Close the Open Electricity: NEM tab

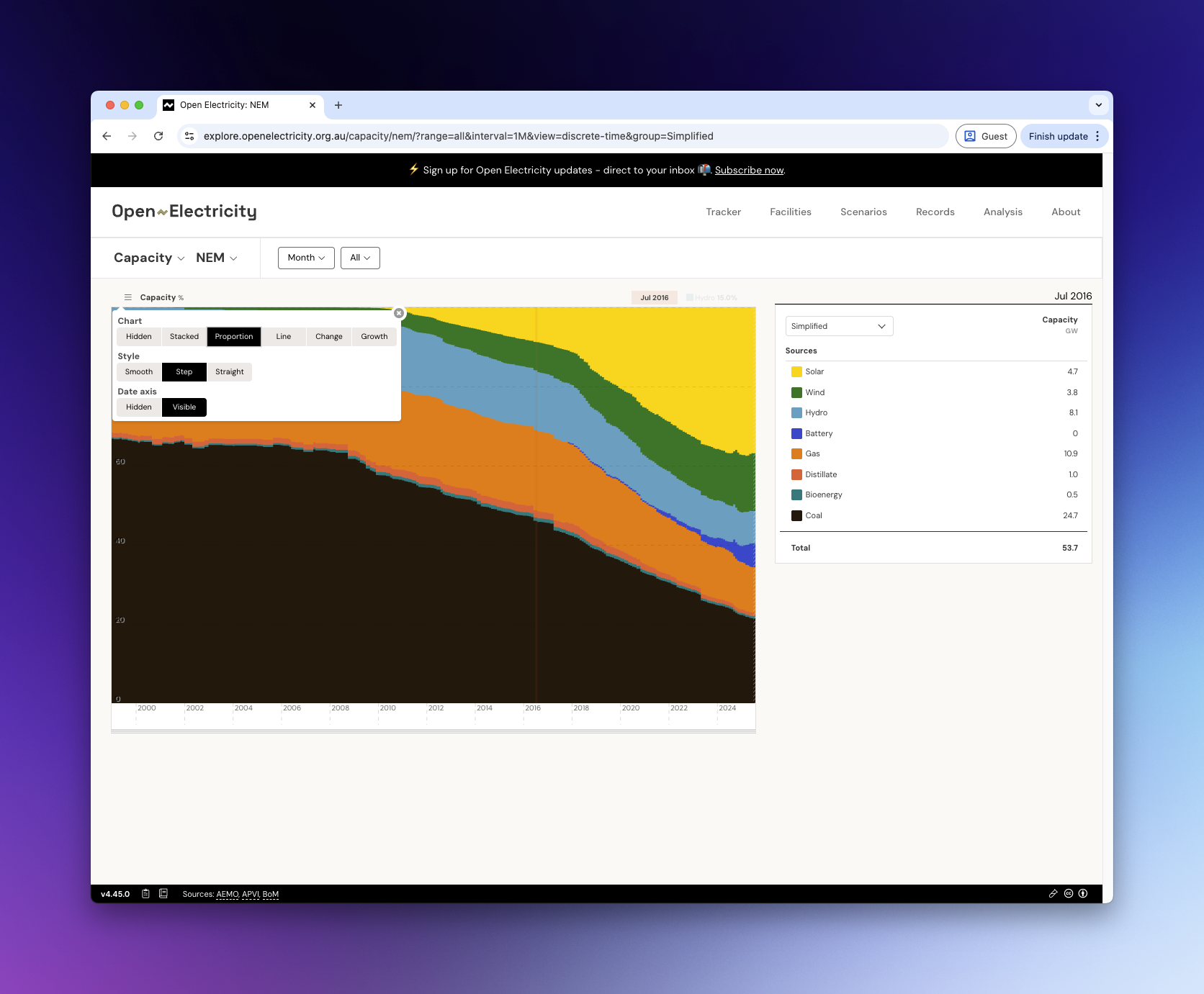(313, 105)
